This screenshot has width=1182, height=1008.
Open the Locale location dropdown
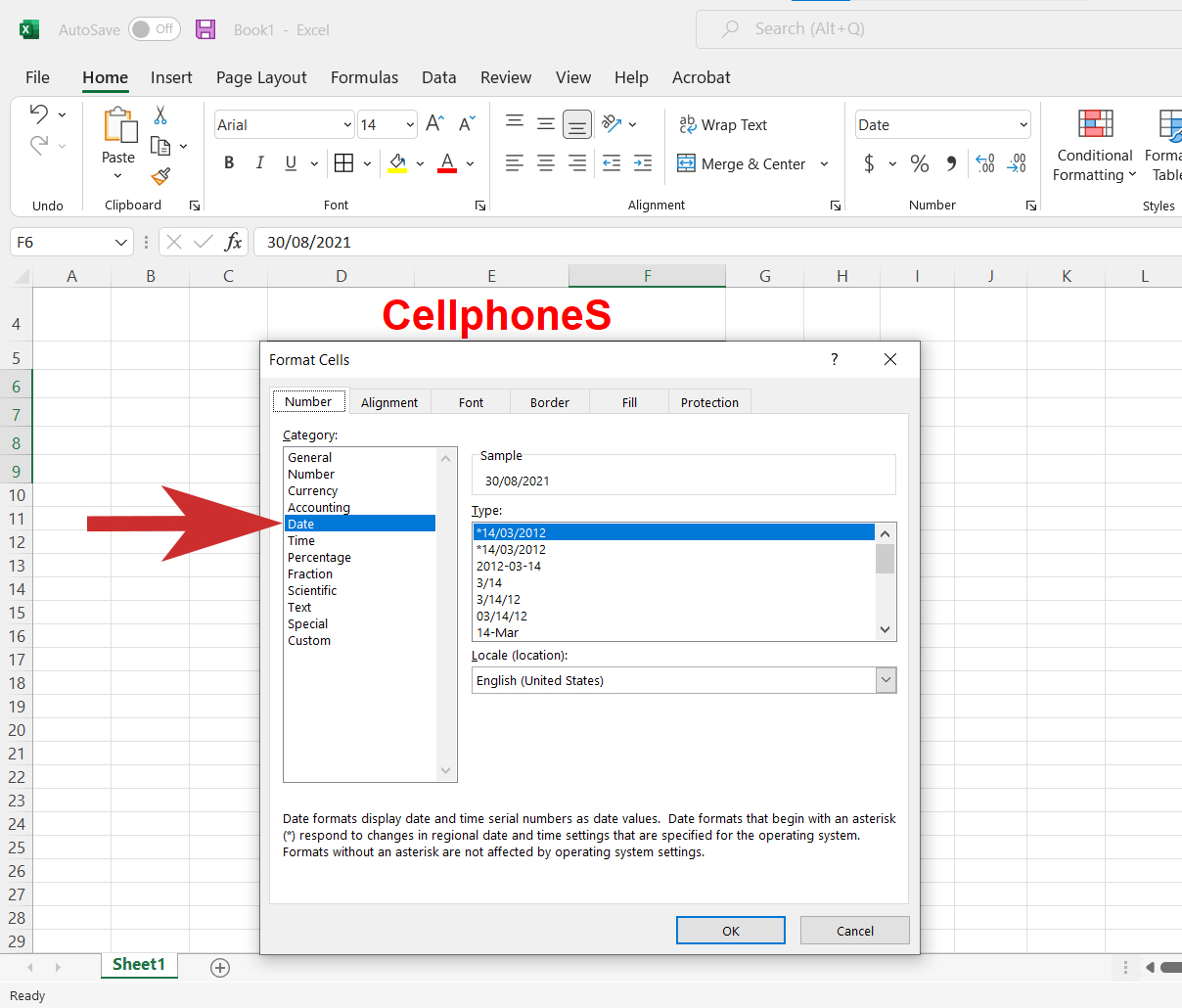coord(886,680)
